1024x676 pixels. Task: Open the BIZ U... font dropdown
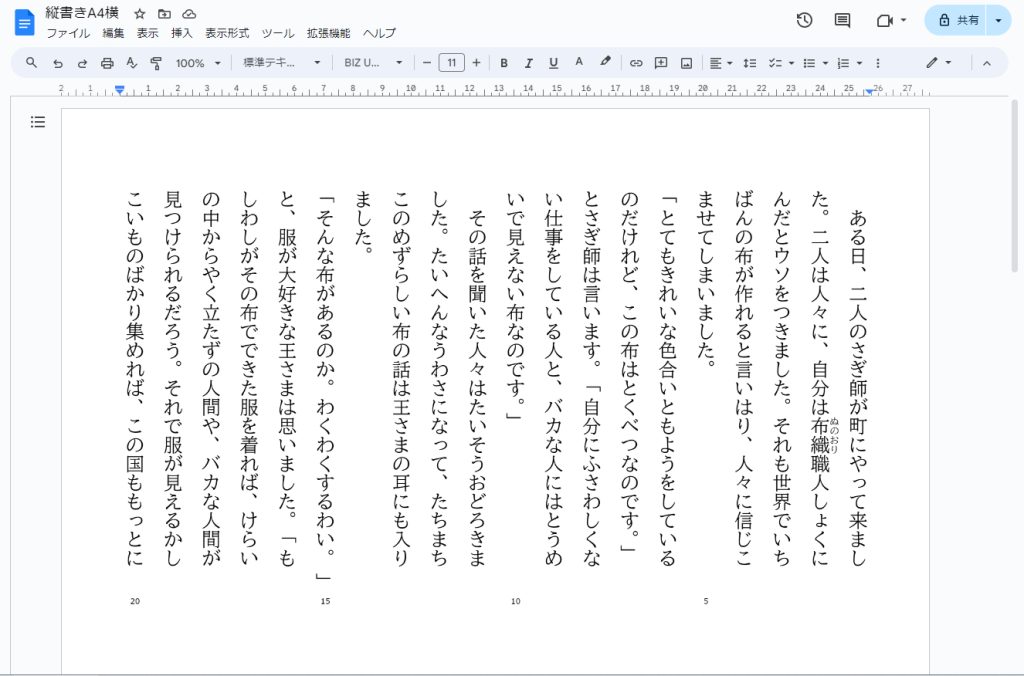pos(373,63)
